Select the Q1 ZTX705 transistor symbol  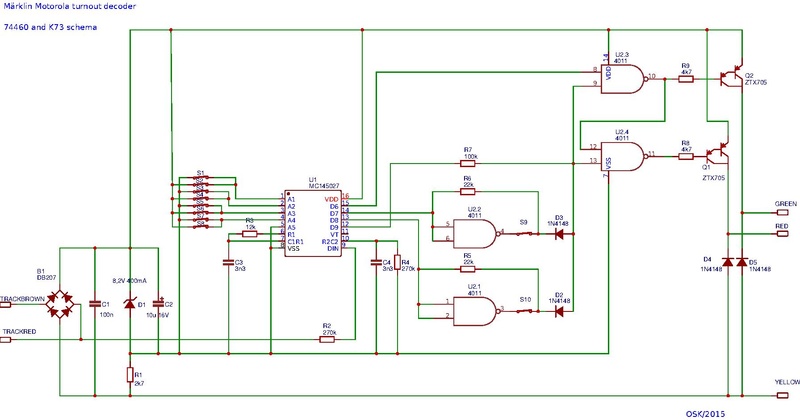pos(713,155)
